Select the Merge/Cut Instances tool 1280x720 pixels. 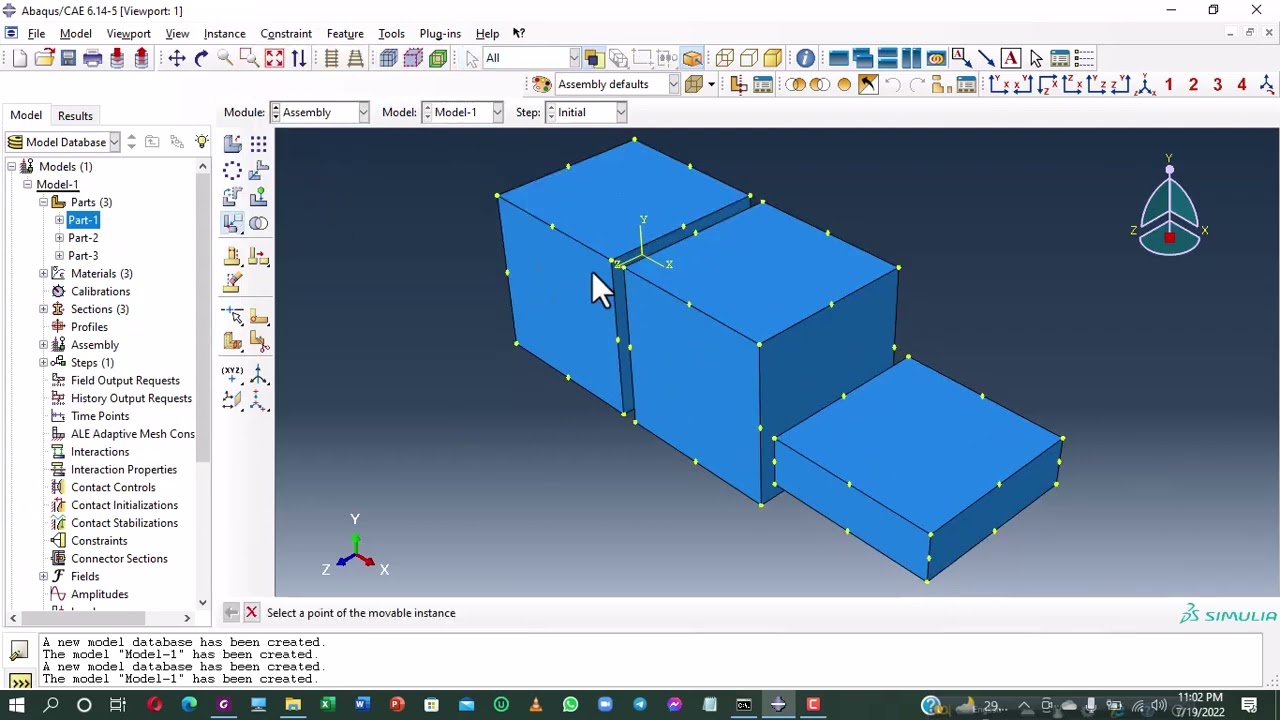tap(258, 222)
